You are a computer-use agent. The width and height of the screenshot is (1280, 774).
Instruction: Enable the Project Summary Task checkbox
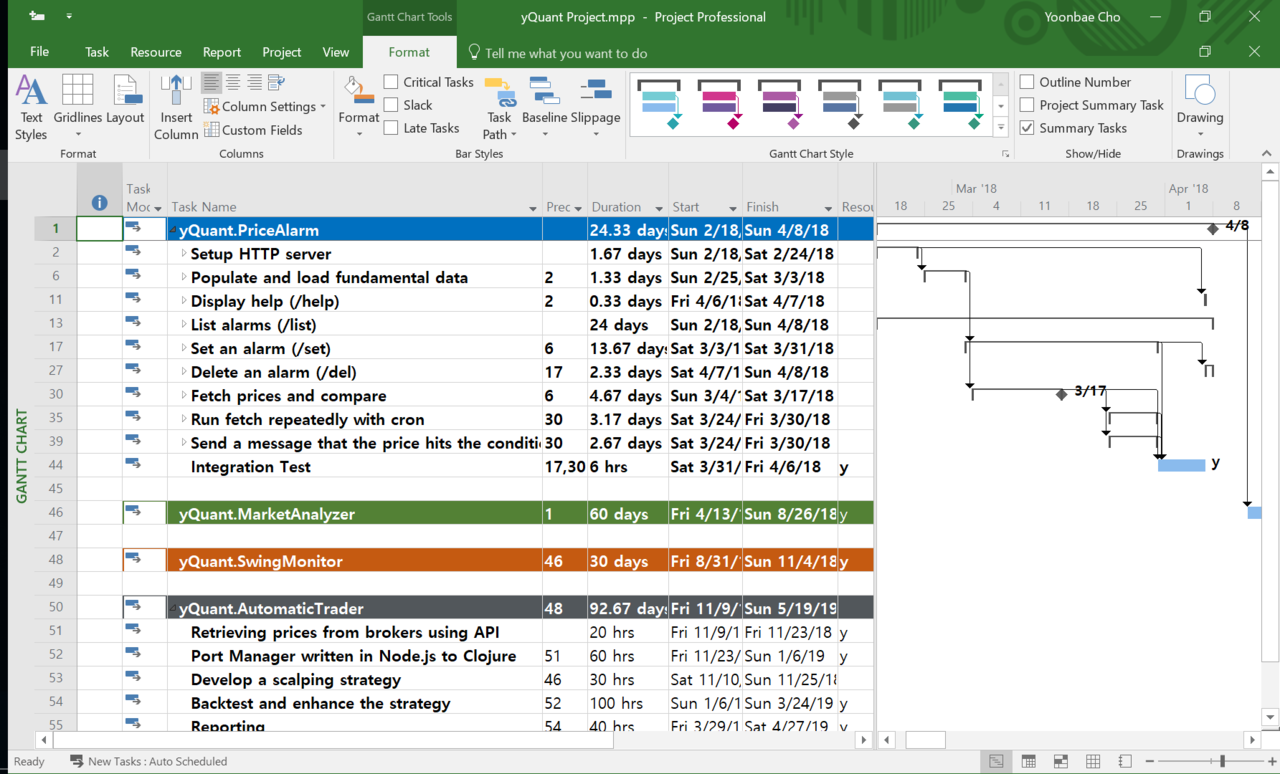pos(1027,105)
